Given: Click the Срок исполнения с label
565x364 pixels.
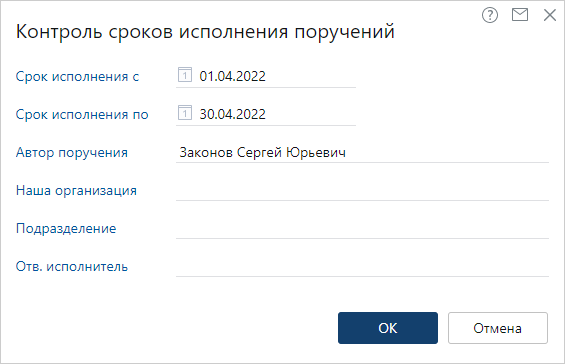Looking at the screenshot, I should 77,76.
